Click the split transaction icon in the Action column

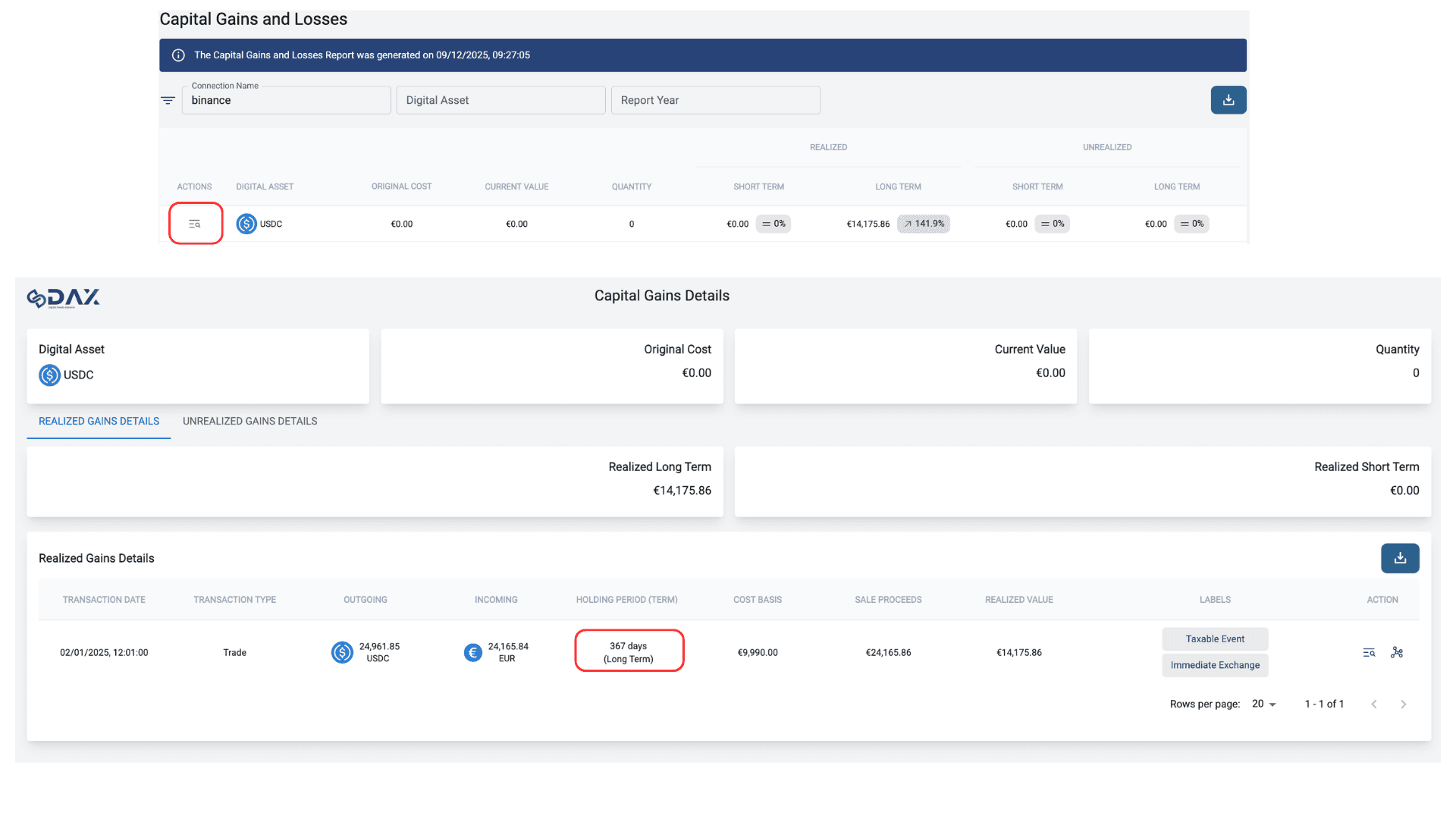1398,652
